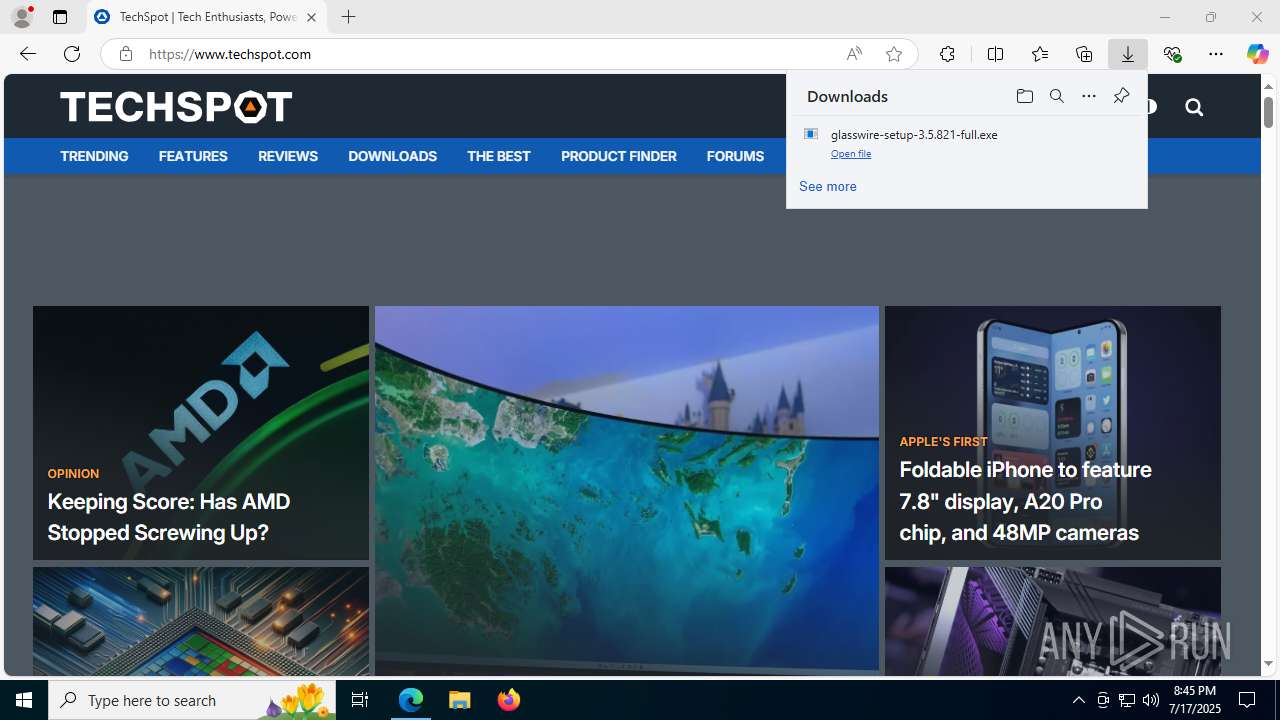Image resolution: width=1280 pixels, height=720 pixels.
Task: Start Read aloud from address bar
Action: (854, 54)
